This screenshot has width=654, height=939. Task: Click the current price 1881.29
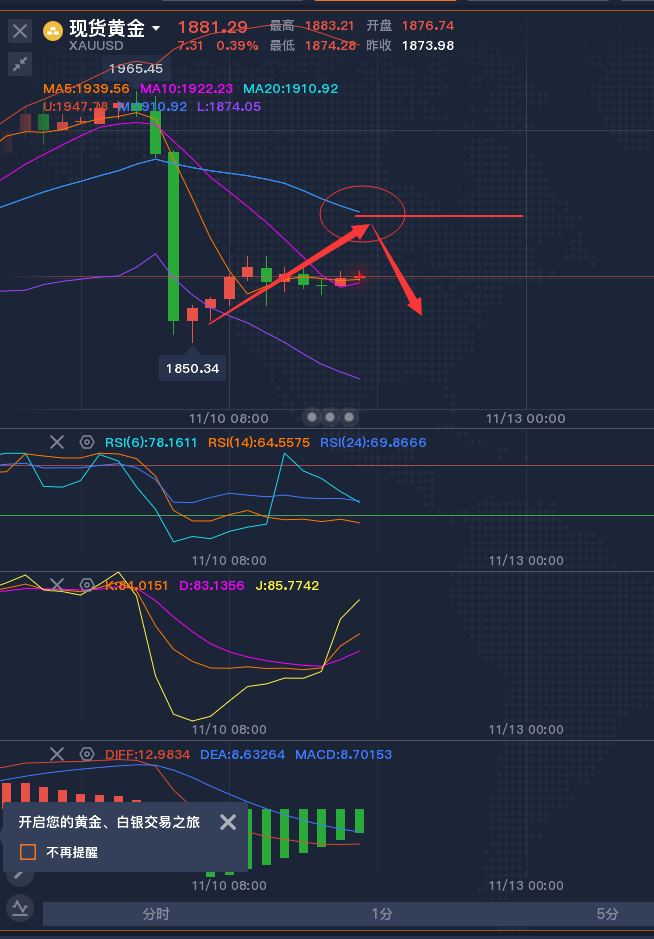coord(213,27)
